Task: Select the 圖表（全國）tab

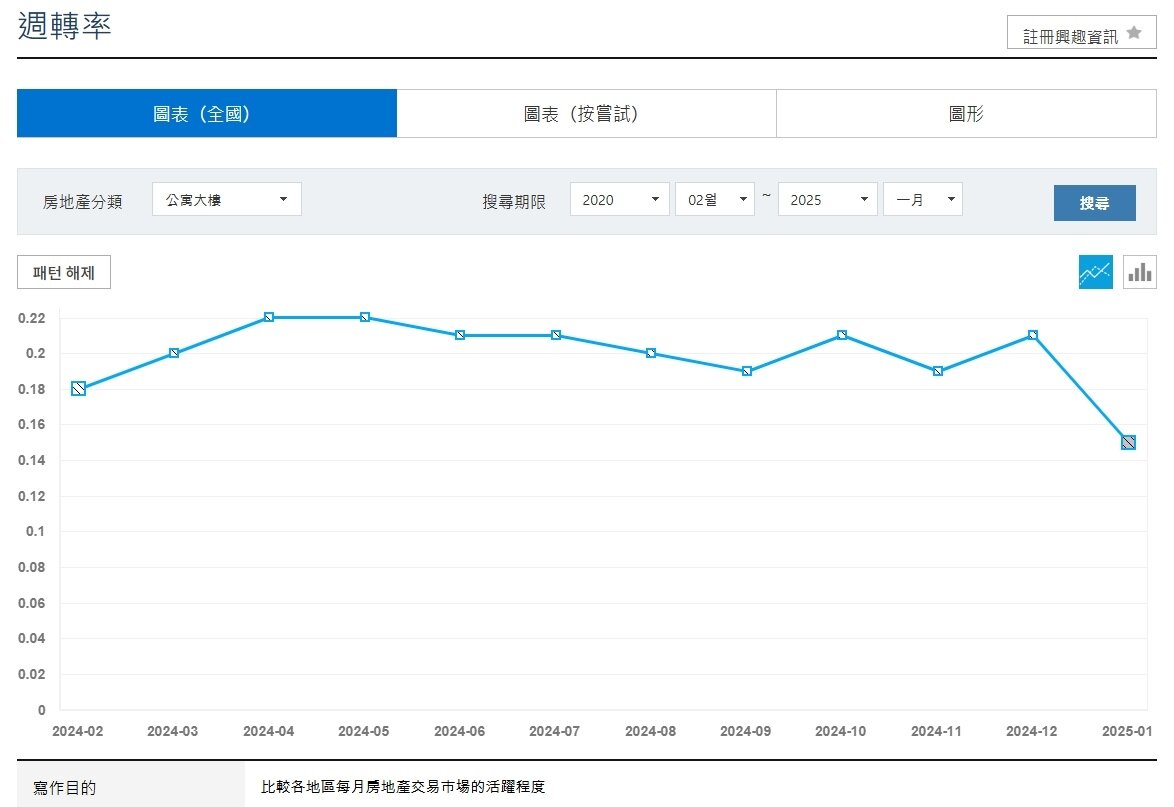Action: pyautogui.click(x=207, y=113)
